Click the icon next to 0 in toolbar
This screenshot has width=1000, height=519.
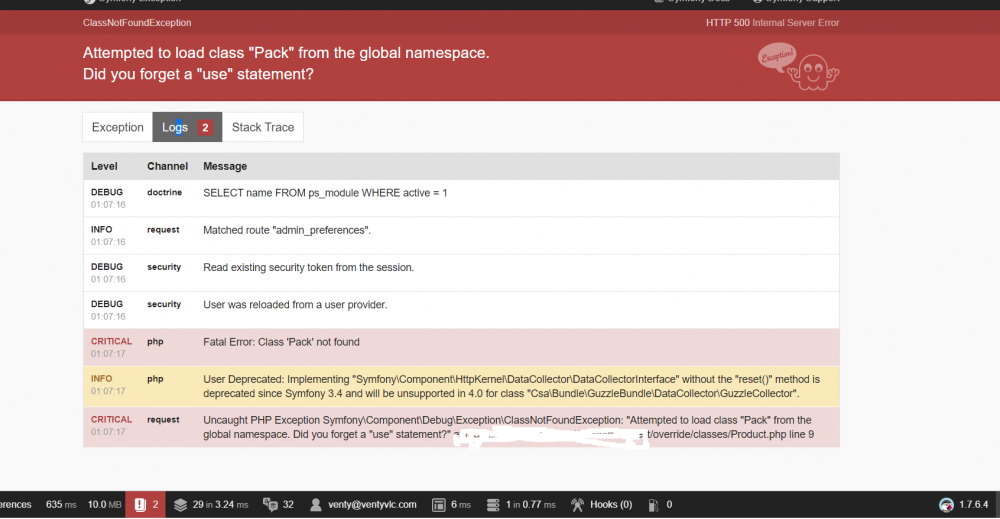pos(653,505)
